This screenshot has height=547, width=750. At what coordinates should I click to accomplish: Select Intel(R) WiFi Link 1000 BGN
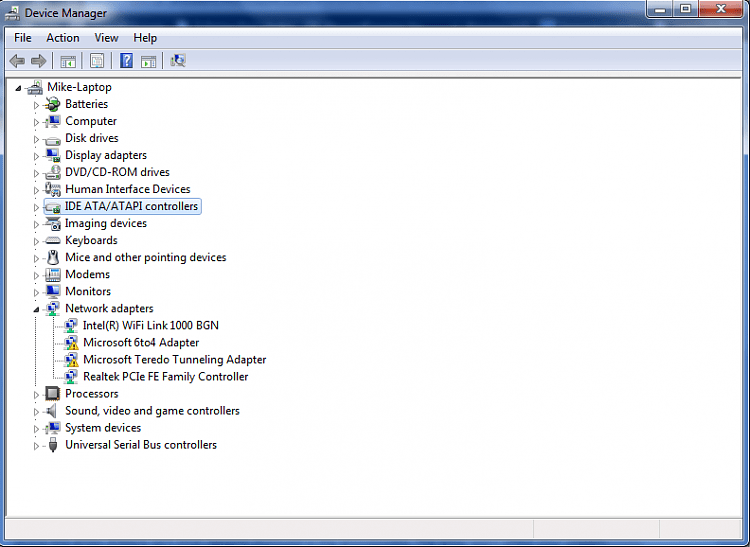[x=151, y=326]
